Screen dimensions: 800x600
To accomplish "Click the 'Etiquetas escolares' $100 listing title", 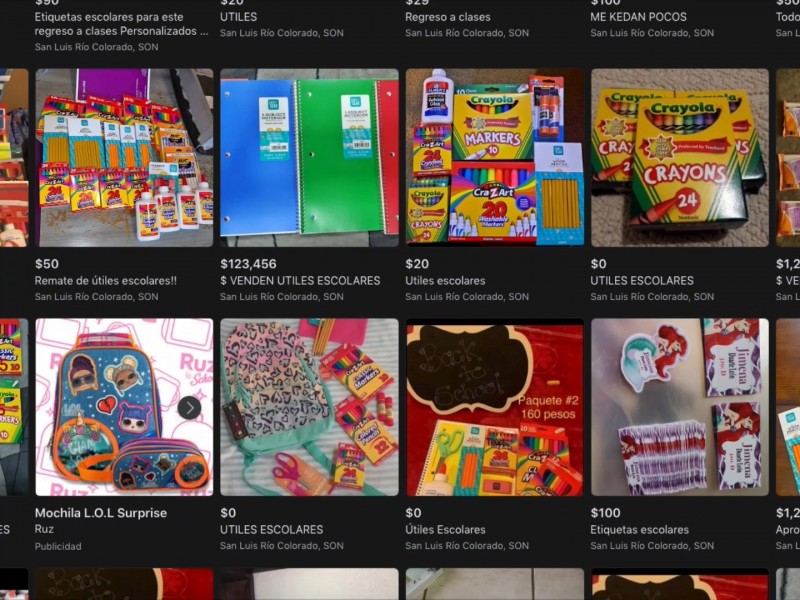I will point(639,530).
